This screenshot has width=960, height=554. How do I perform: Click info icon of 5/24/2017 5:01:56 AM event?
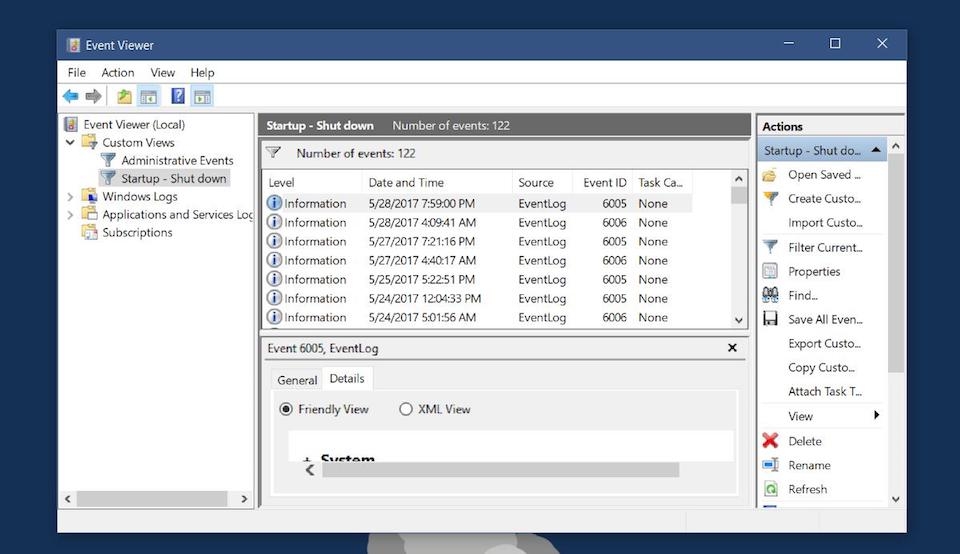coord(274,316)
